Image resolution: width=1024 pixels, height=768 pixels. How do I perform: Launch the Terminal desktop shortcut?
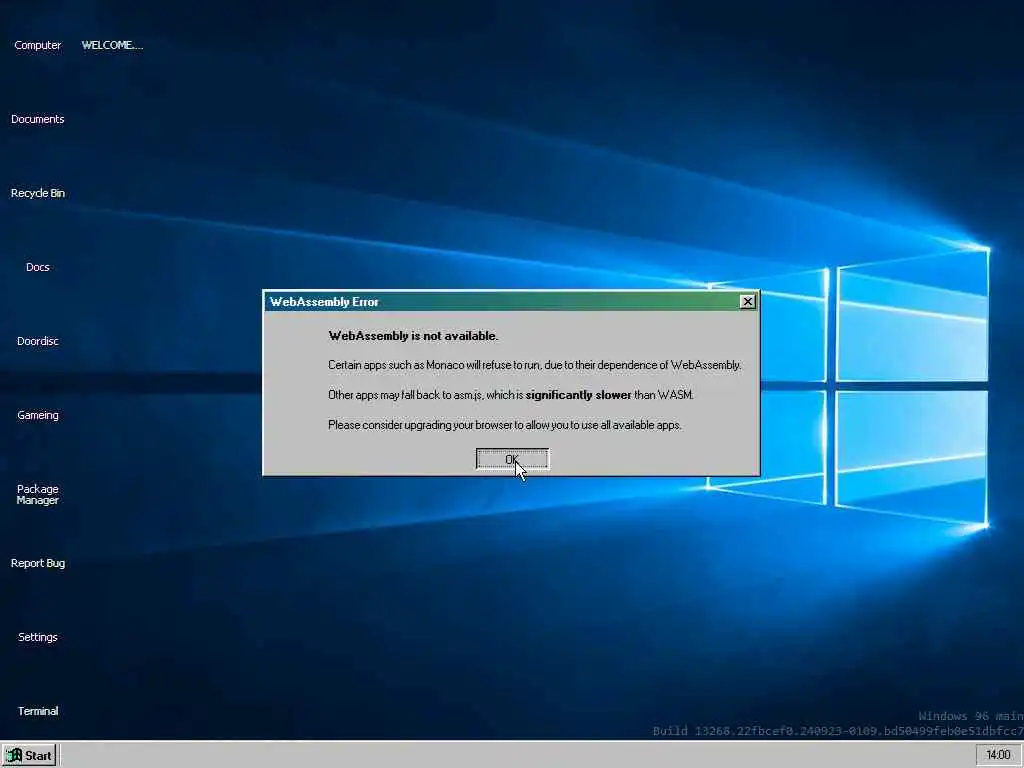coord(37,711)
